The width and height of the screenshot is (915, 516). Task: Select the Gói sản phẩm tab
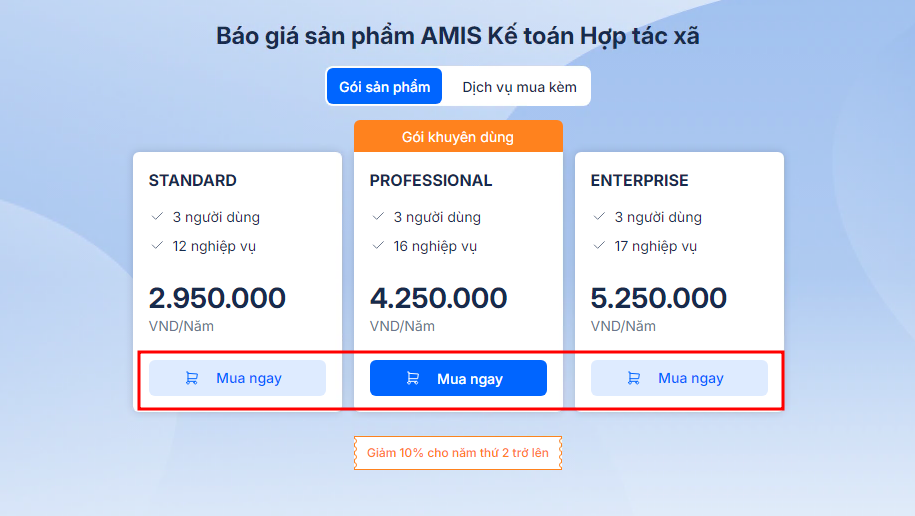pos(385,86)
